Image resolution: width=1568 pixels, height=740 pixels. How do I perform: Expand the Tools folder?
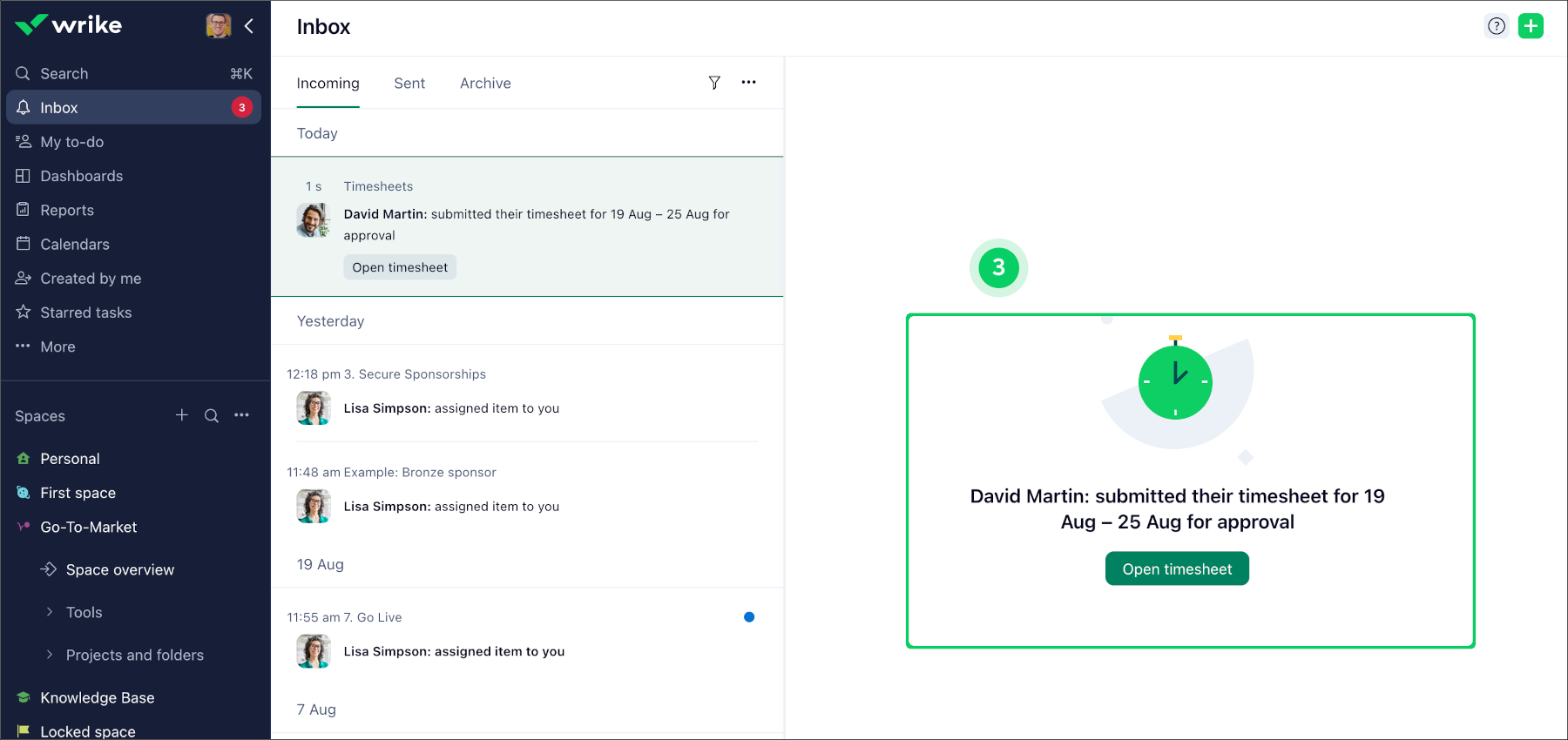click(50, 613)
